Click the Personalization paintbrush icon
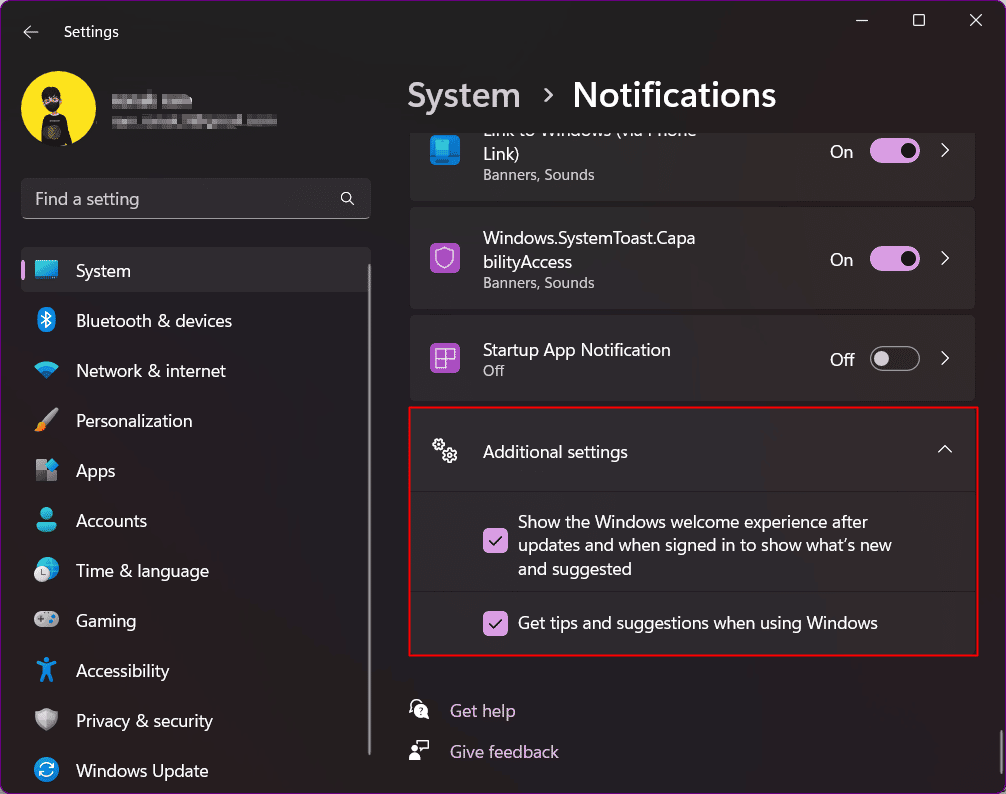Screen dimensions: 1006x794 point(46,420)
